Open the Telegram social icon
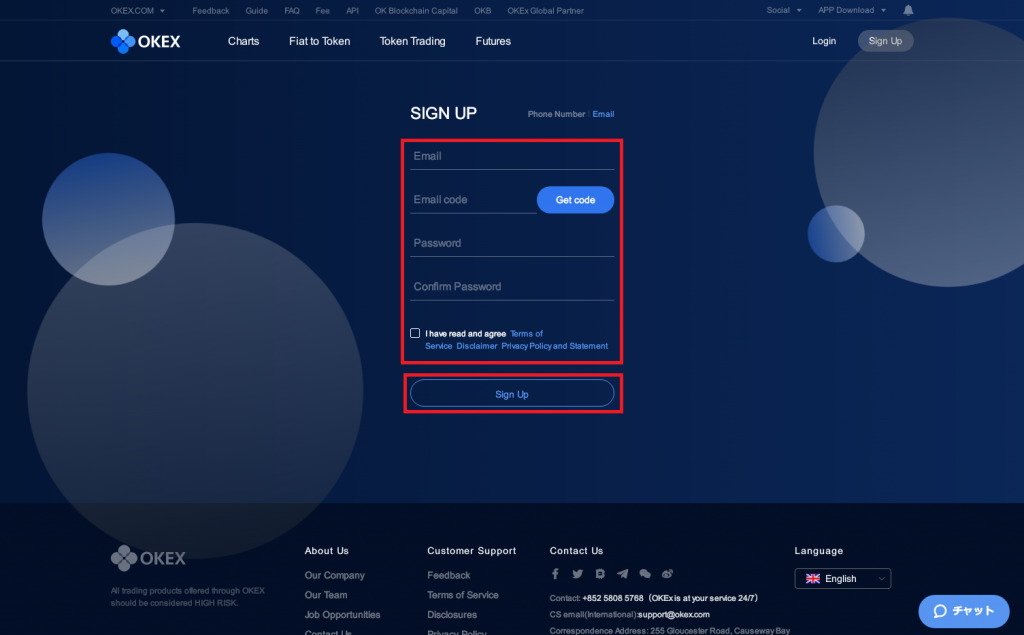The width and height of the screenshot is (1024, 635). pyautogui.click(x=622, y=574)
